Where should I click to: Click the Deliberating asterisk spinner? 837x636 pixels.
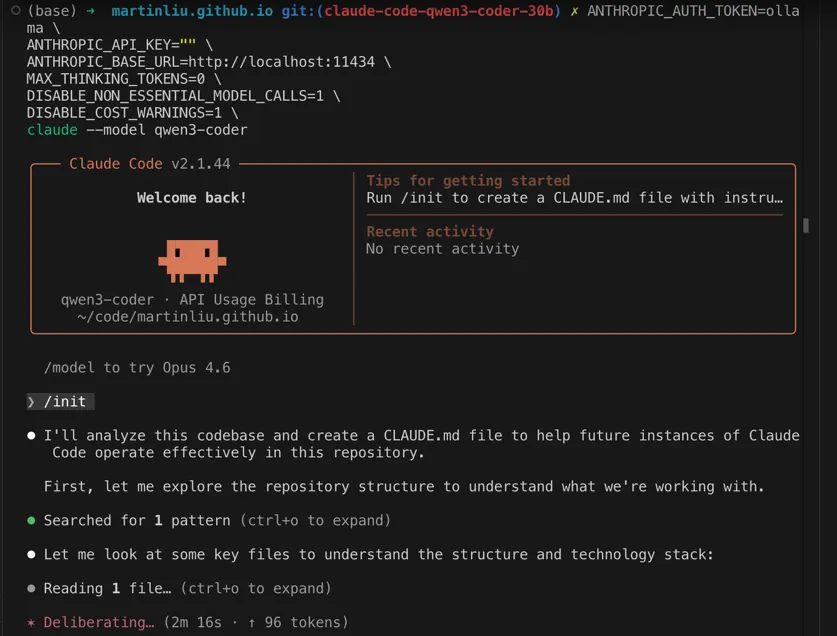click(x=32, y=622)
